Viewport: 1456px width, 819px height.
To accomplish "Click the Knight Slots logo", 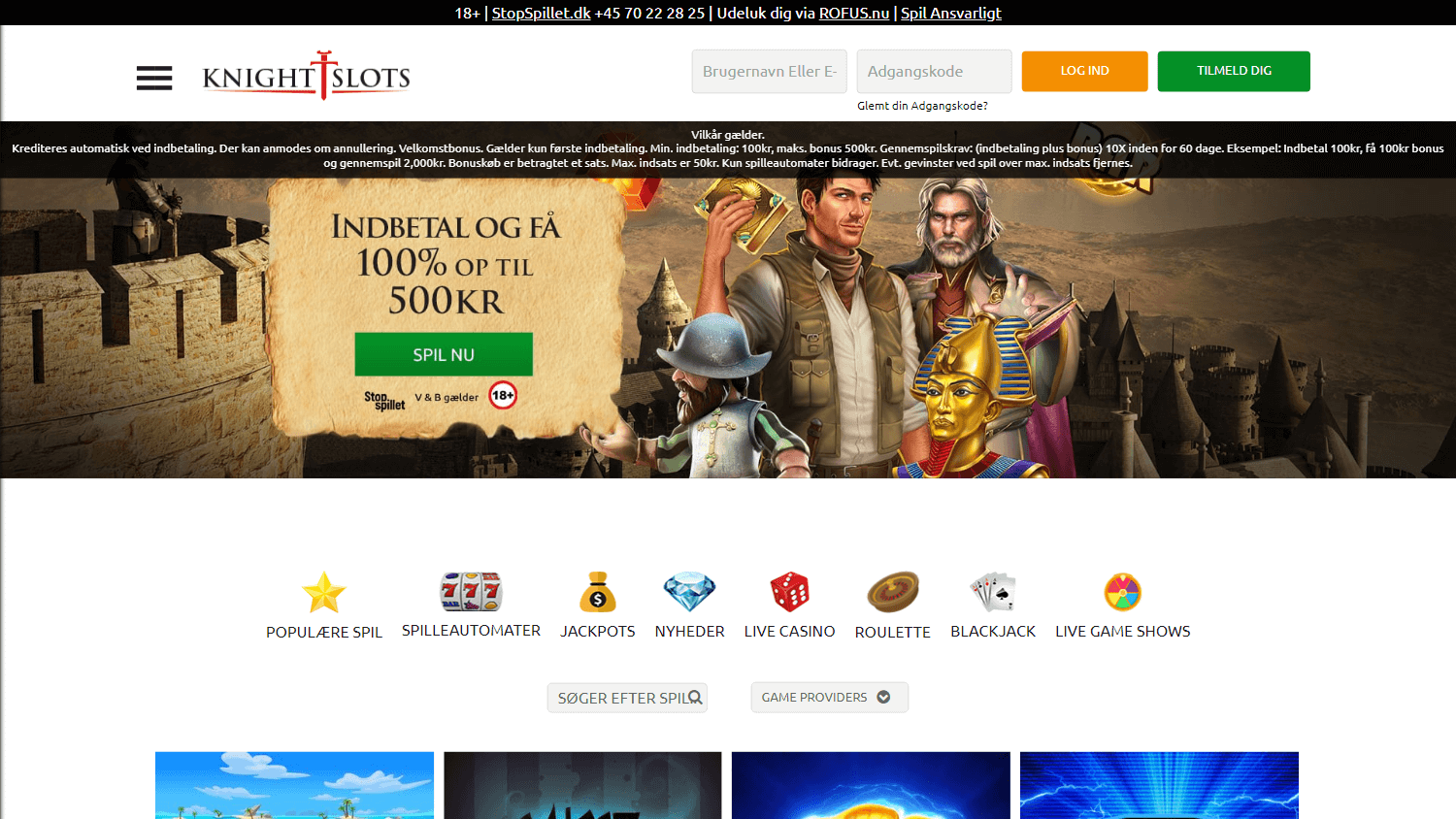I will 306,76.
